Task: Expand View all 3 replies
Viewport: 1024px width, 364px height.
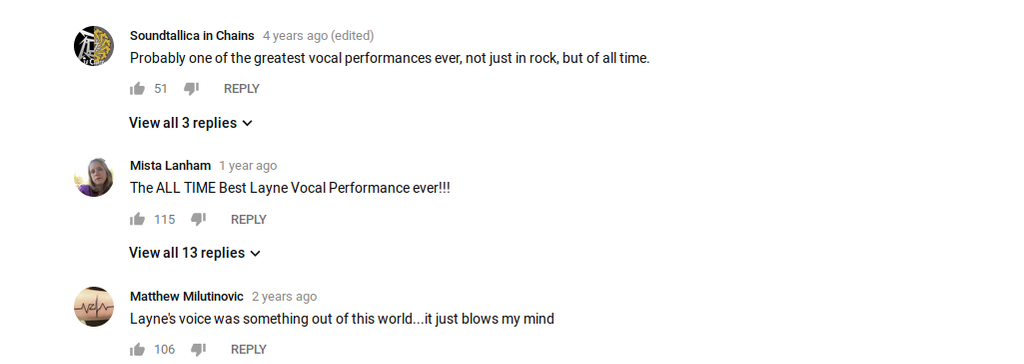Action: 191,123
